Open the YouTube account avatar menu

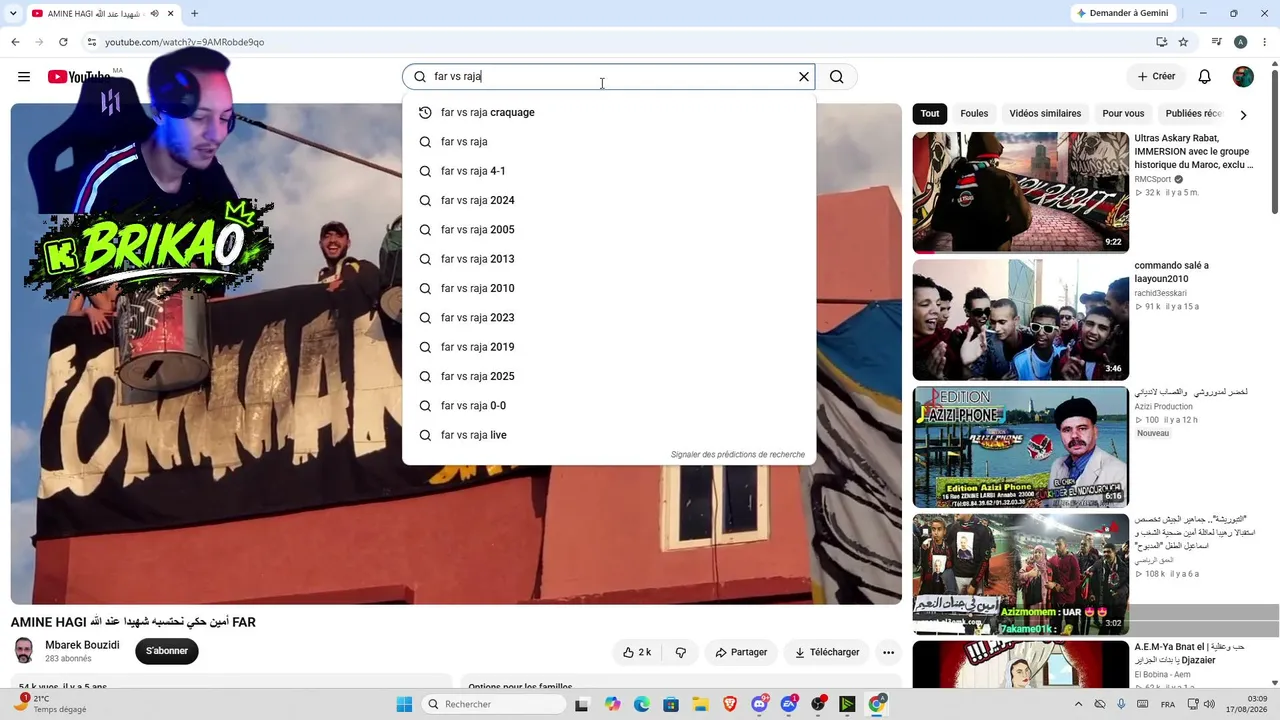(1243, 77)
